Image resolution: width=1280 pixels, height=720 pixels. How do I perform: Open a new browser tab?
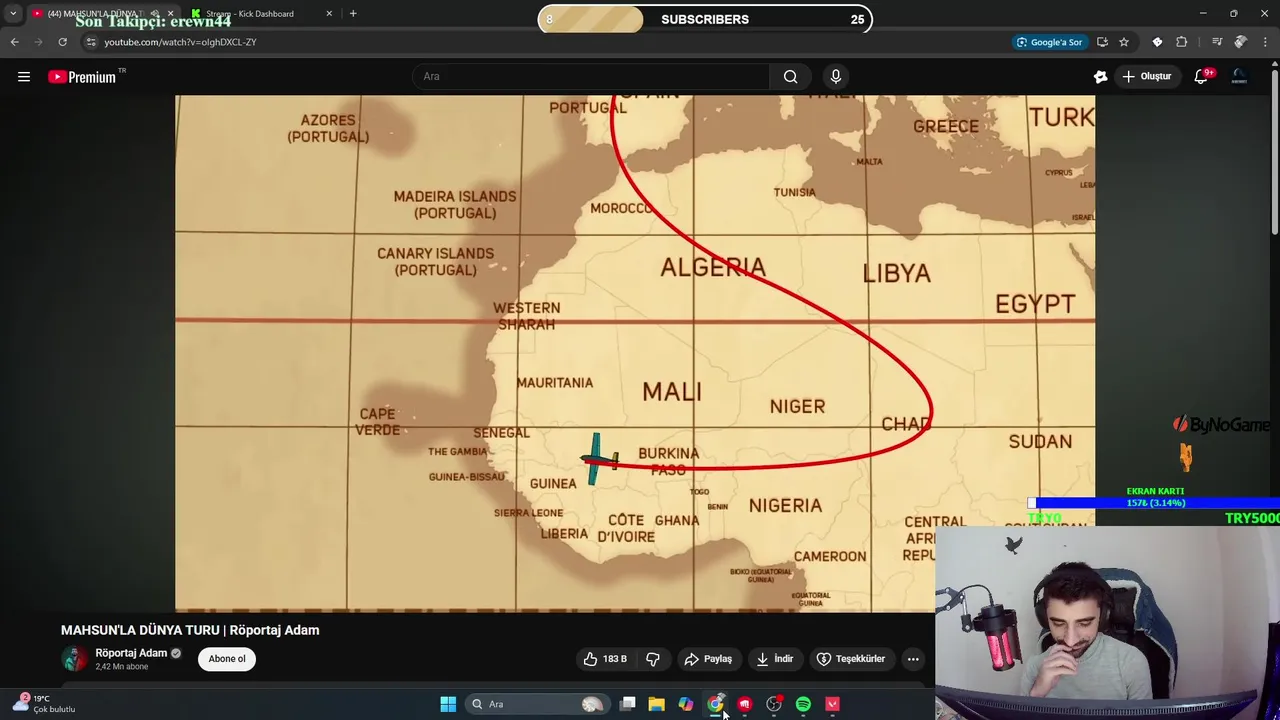click(353, 14)
